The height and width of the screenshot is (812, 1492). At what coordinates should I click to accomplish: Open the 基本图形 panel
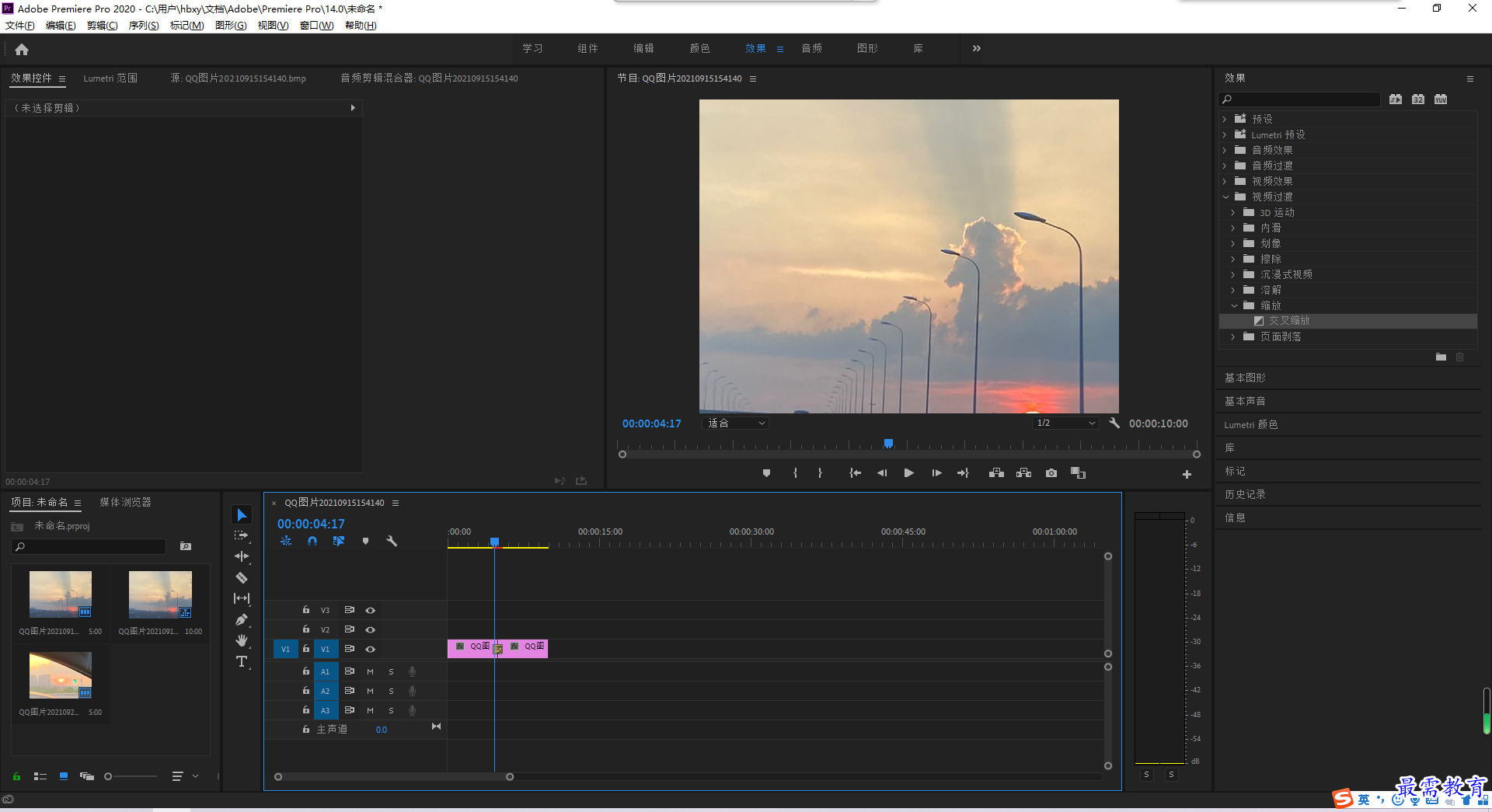pyautogui.click(x=1245, y=378)
